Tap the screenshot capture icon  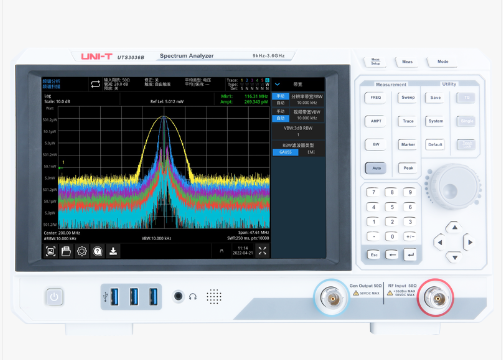51,251
